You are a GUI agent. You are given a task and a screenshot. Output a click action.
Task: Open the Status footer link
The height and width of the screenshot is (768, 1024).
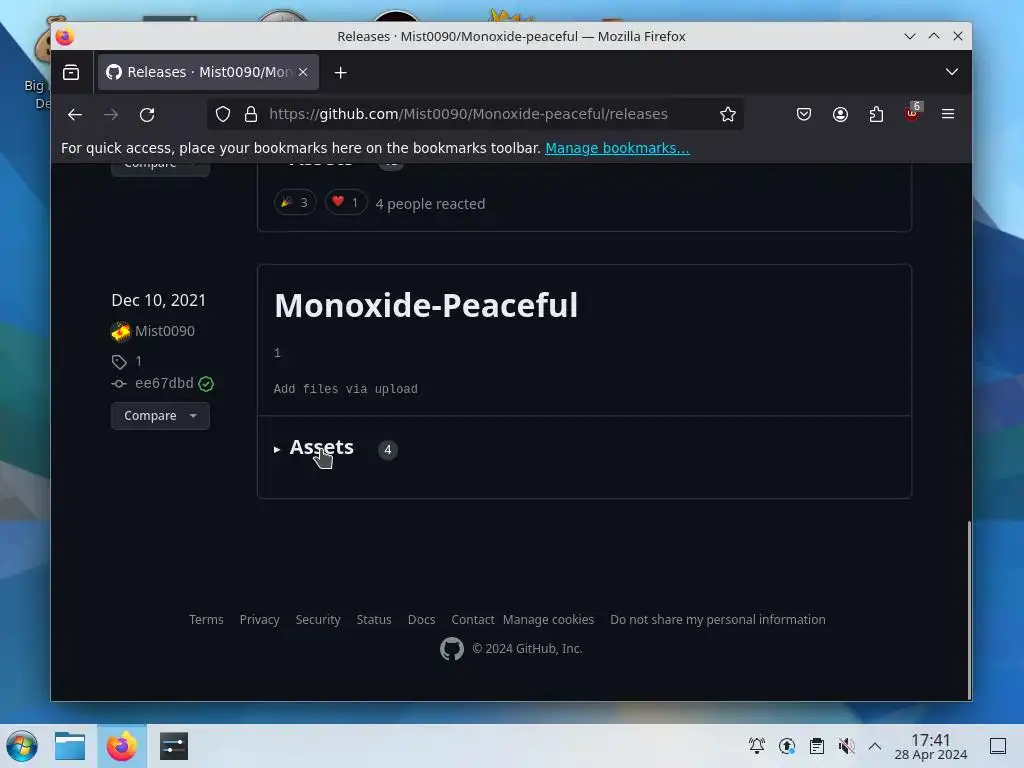[374, 620]
